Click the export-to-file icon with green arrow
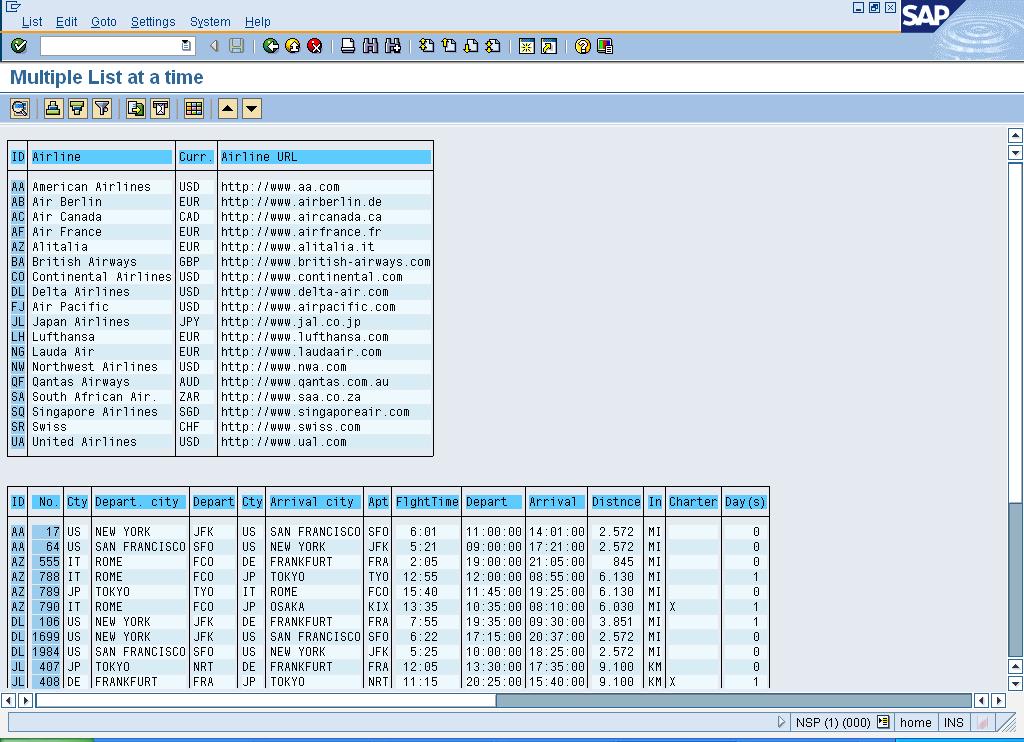 coord(136,108)
